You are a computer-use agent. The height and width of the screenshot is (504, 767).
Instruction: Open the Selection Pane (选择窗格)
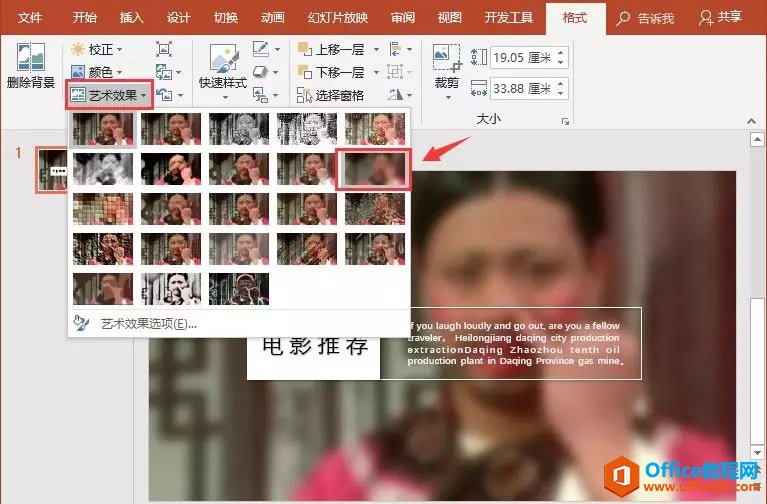[x=331, y=95]
